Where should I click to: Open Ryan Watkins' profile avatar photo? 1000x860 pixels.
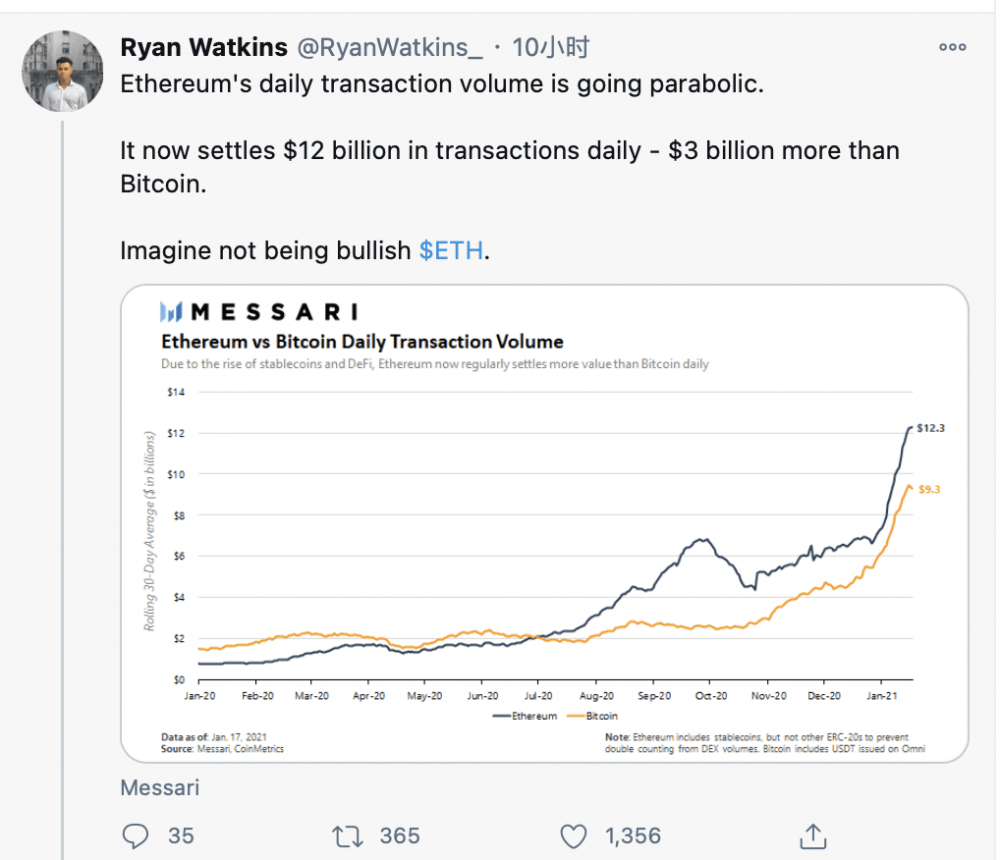(x=62, y=70)
